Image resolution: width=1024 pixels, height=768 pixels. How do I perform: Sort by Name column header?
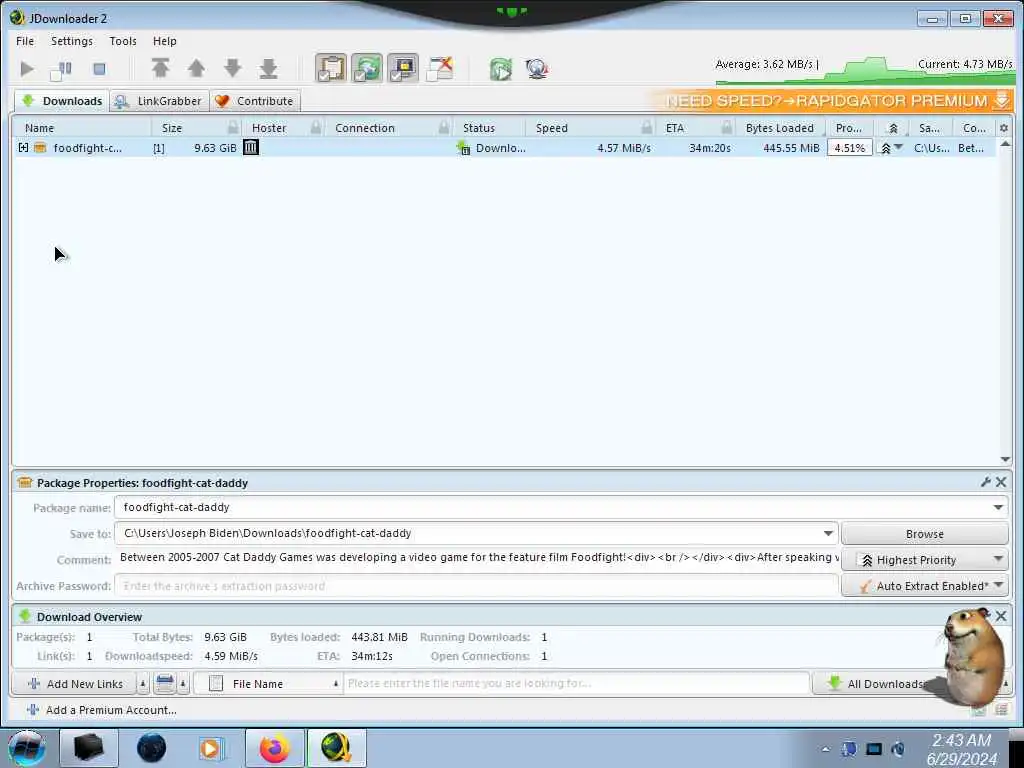(x=39, y=128)
